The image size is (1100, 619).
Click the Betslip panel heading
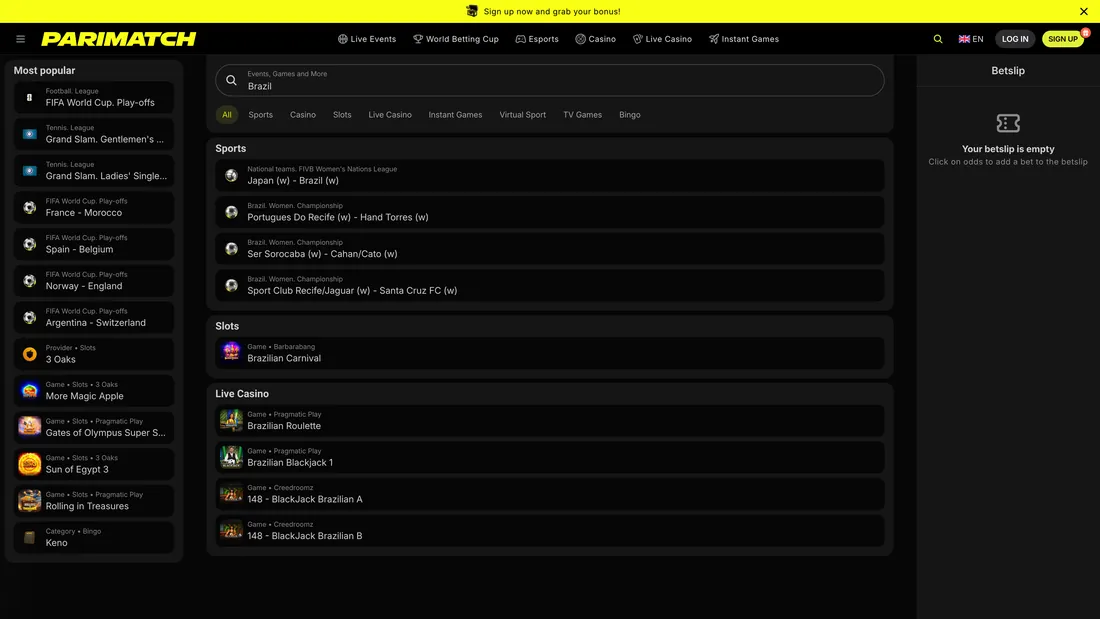(1008, 71)
